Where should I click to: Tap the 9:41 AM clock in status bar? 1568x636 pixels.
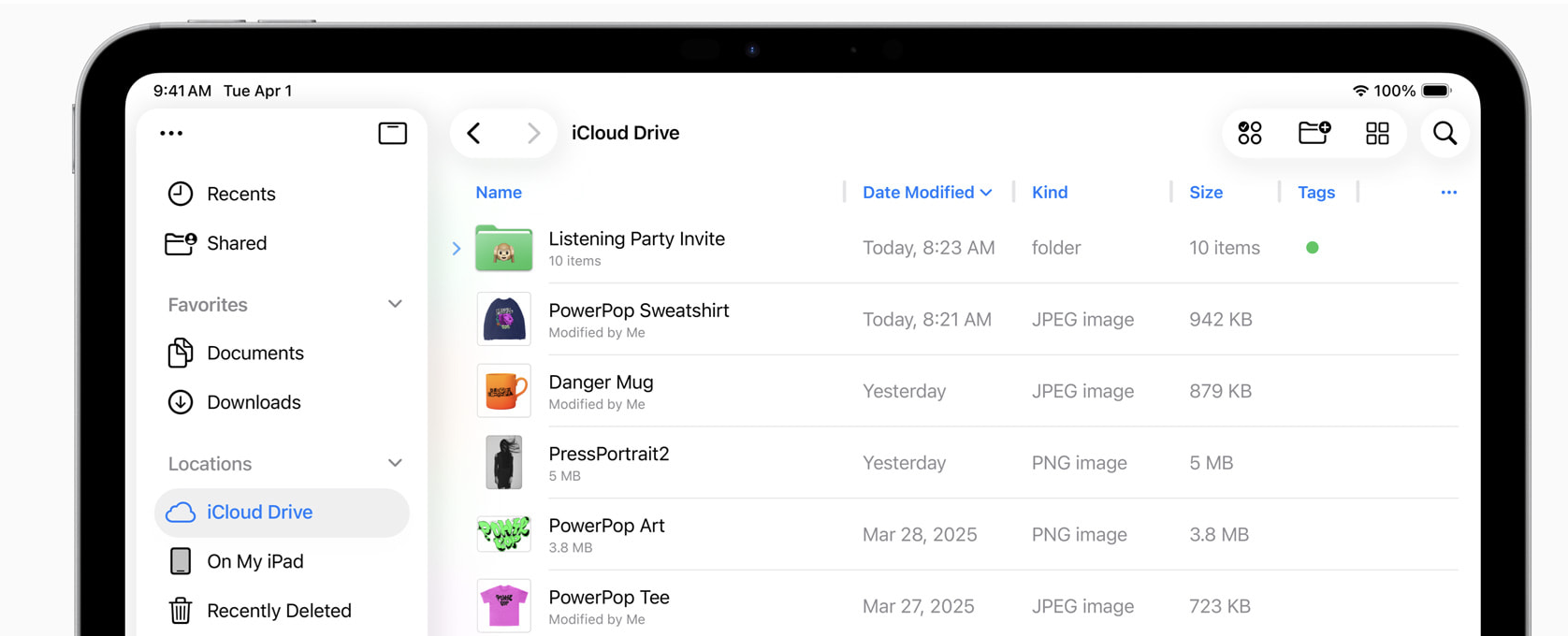(x=182, y=91)
